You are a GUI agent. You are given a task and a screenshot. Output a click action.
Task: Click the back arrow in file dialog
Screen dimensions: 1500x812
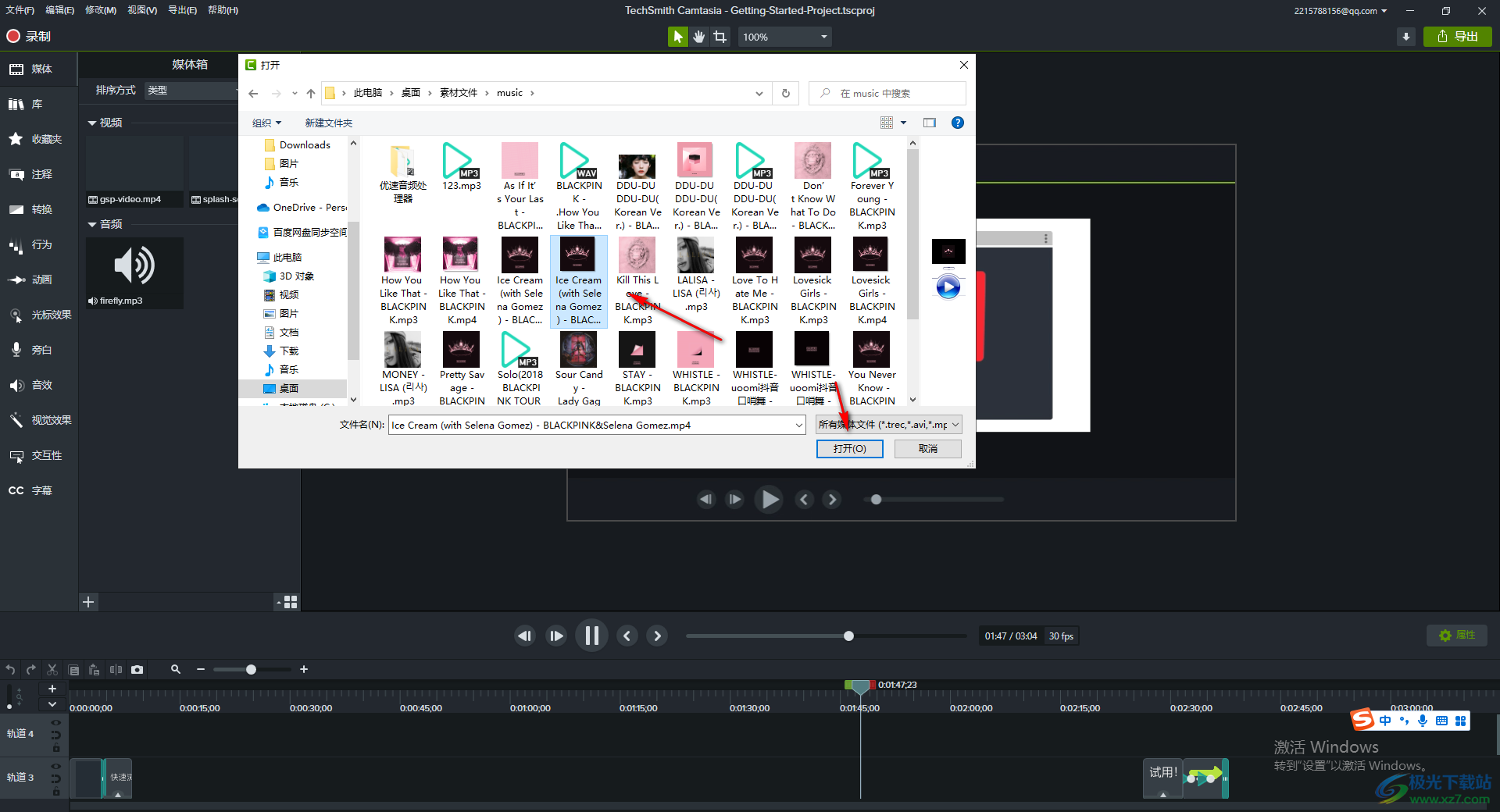tap(253, 93)
